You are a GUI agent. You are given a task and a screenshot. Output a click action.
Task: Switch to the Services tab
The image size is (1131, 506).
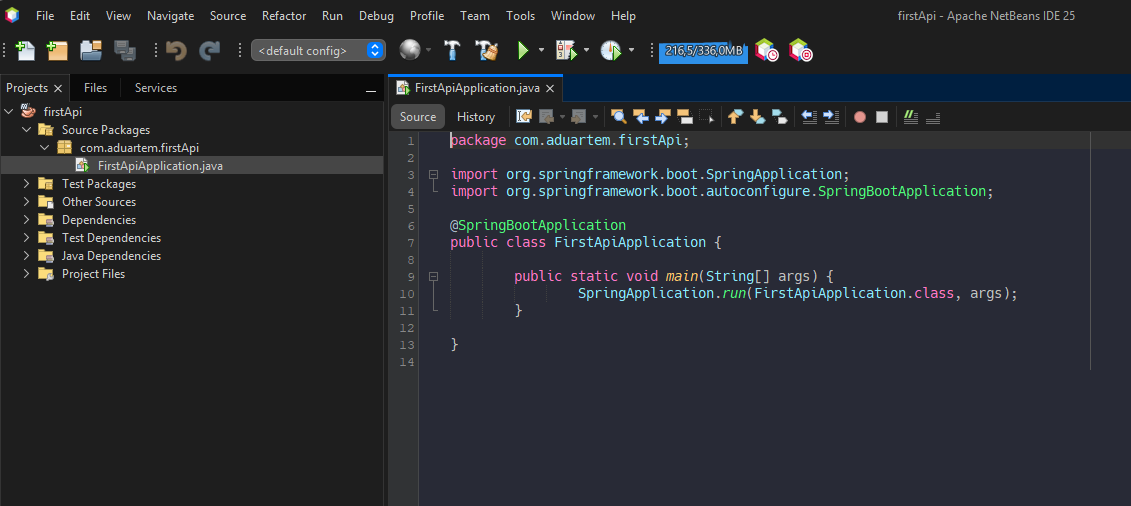tap(156, 88)
